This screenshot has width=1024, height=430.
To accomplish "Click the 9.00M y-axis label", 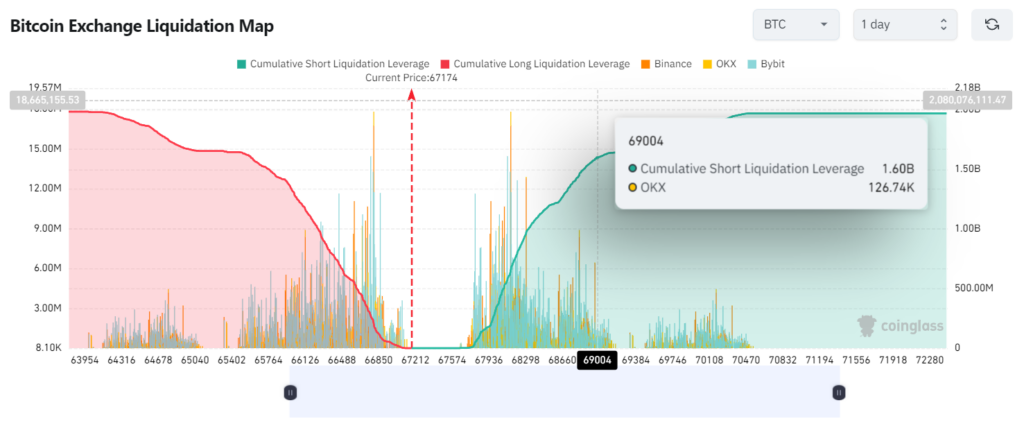I will [46, 229].
